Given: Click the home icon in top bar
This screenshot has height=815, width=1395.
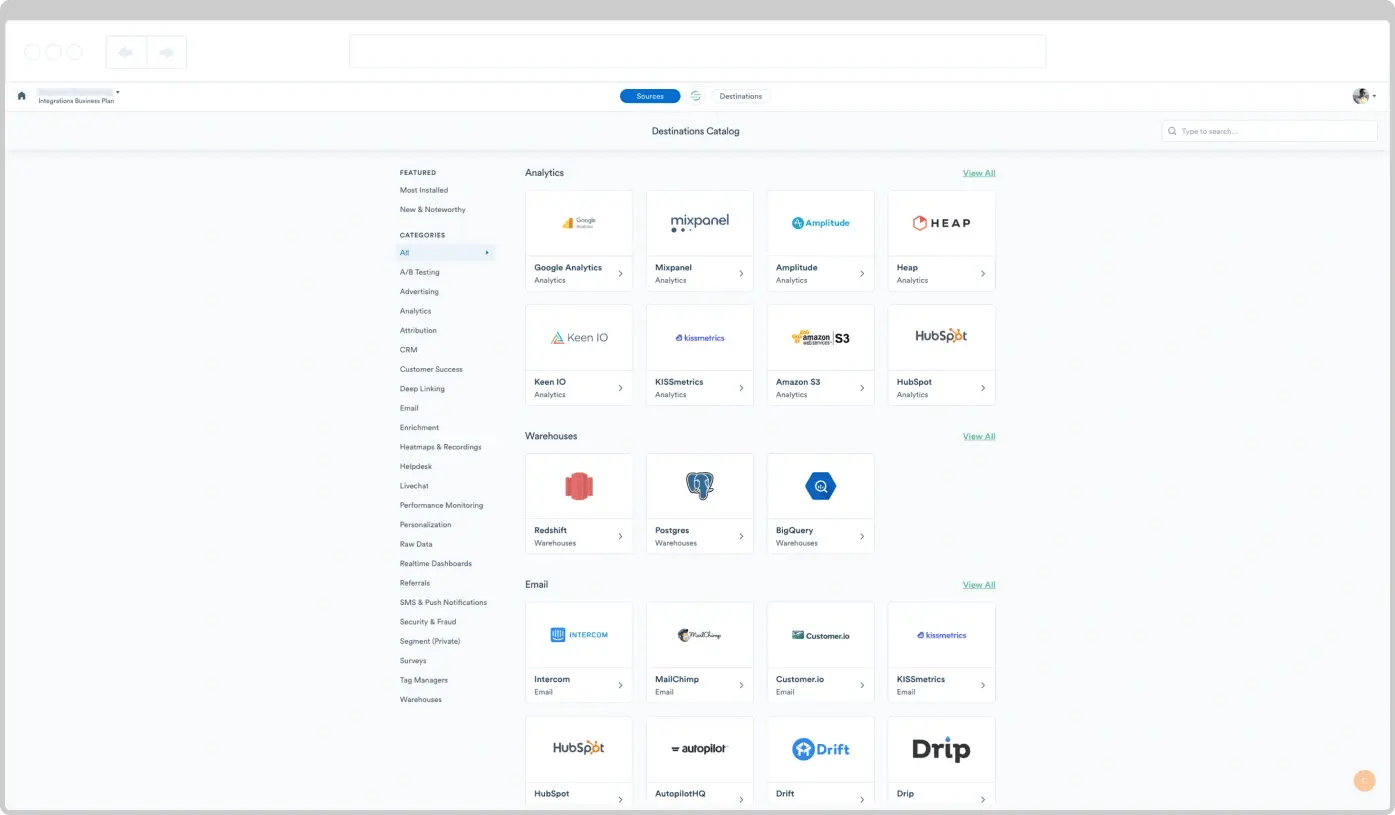Looking at the screenshot, I should 22,96.
